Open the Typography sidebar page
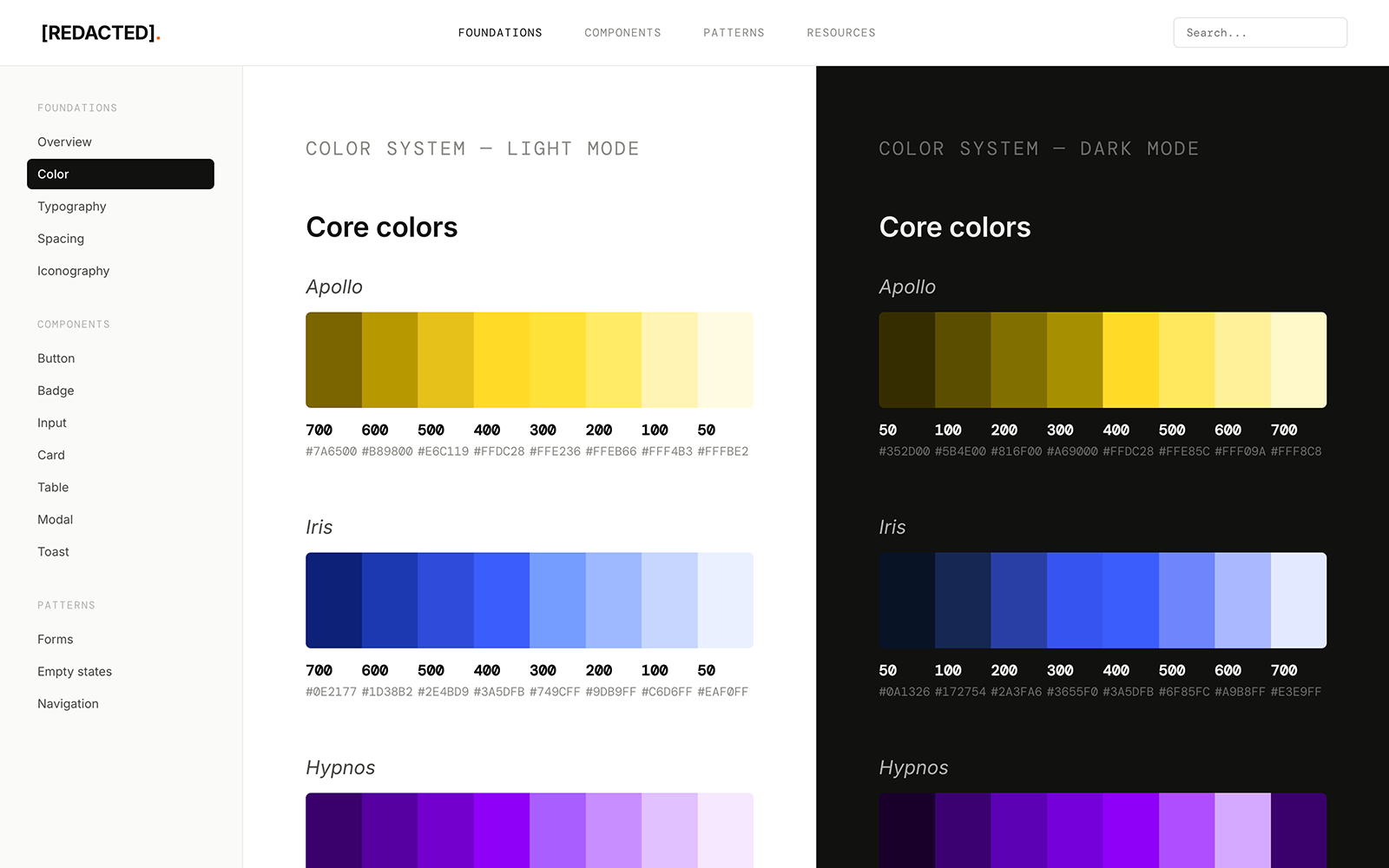The width and height of the screenshot is (1389, 868). click(x=121, y=207)
